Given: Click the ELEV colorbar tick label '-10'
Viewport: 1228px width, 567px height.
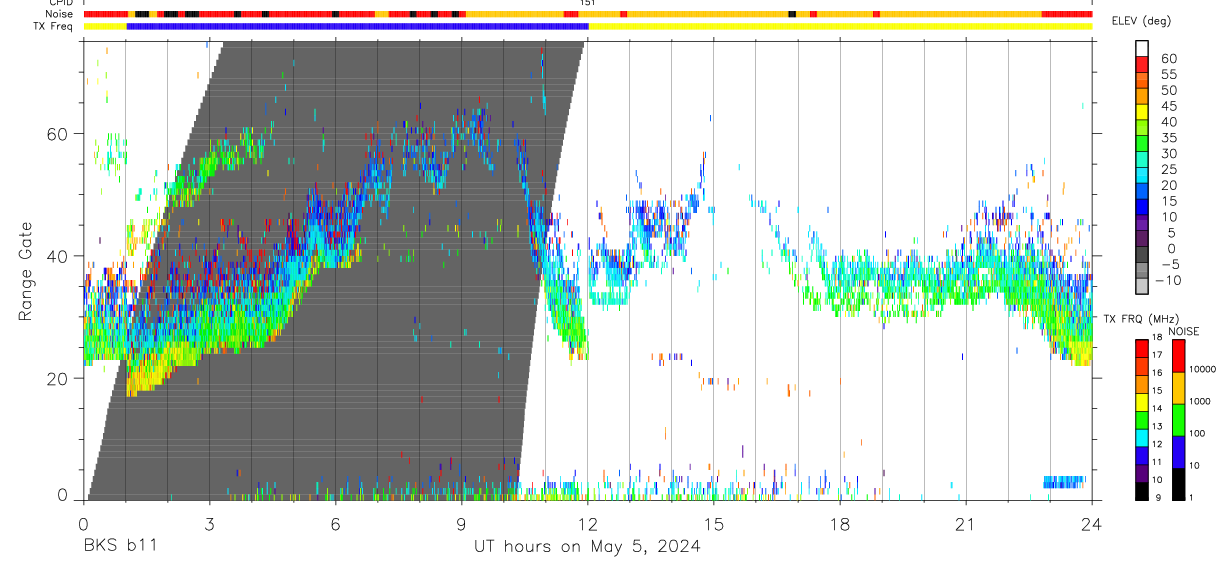Looking at the screenshot, I should [1169, 281].
